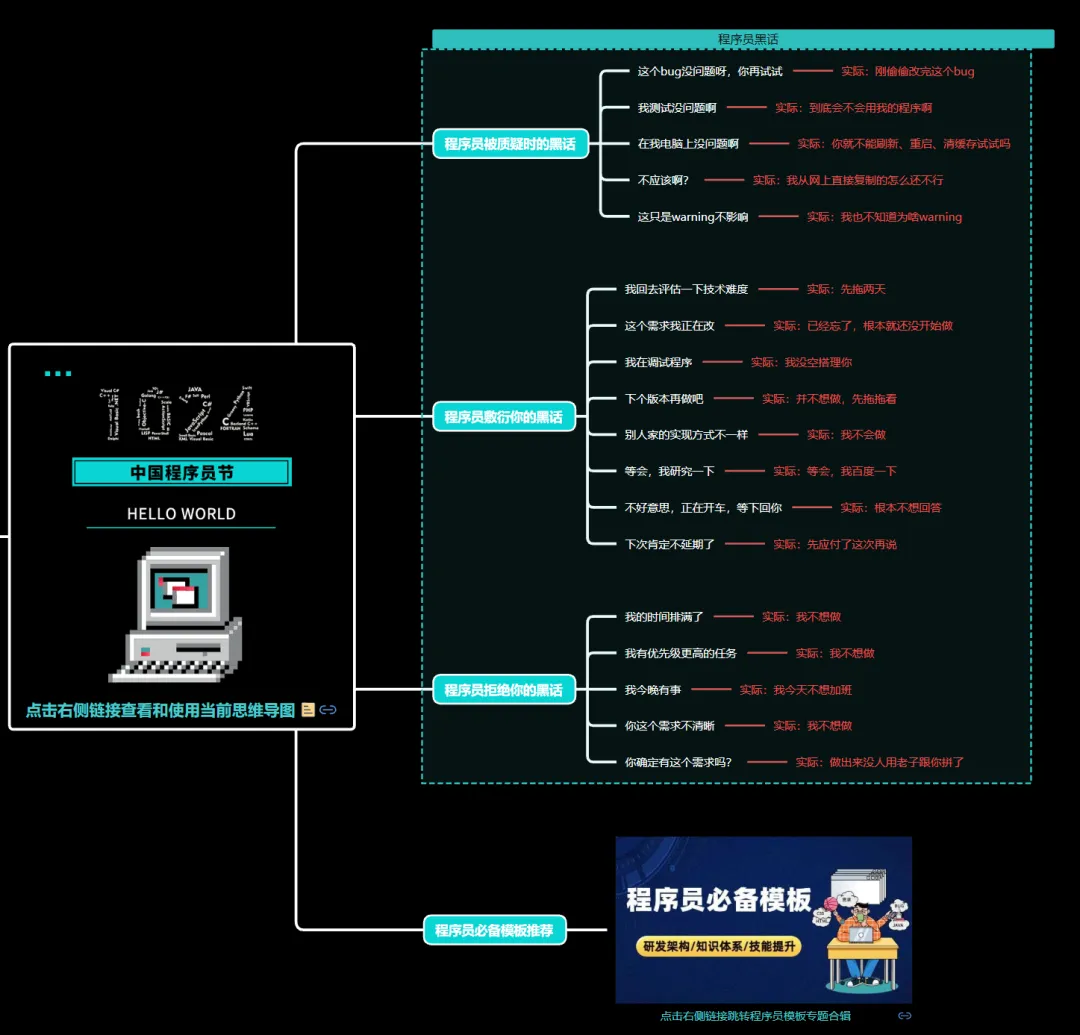The width and height of the screenshot is (1080, 1035).
Task: Click the 点击右侧链接跳转程序员模板专题合辑 caption
Action: [x=756, y=1016]
